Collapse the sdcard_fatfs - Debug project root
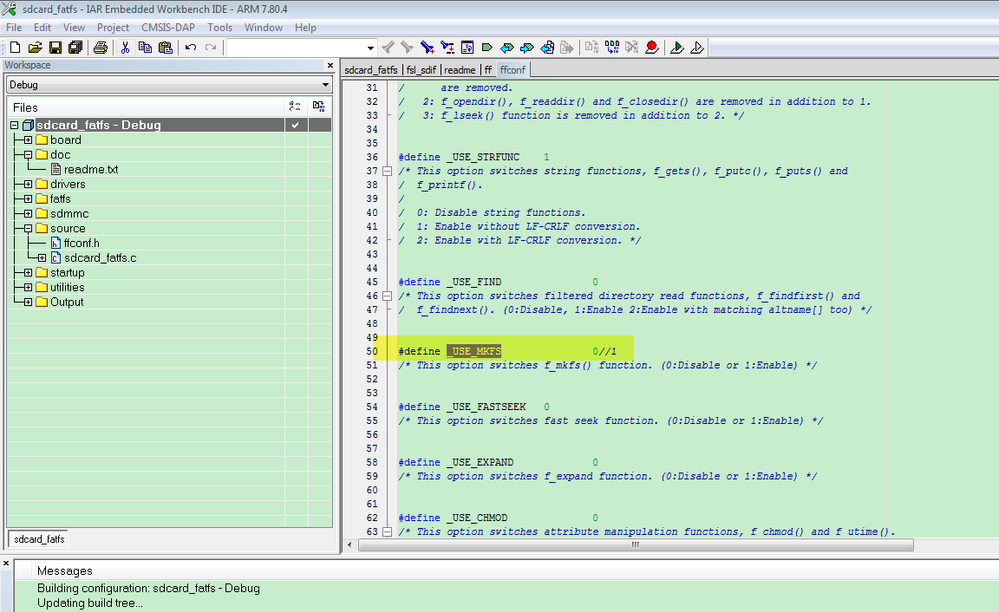 tap(14, 125)
